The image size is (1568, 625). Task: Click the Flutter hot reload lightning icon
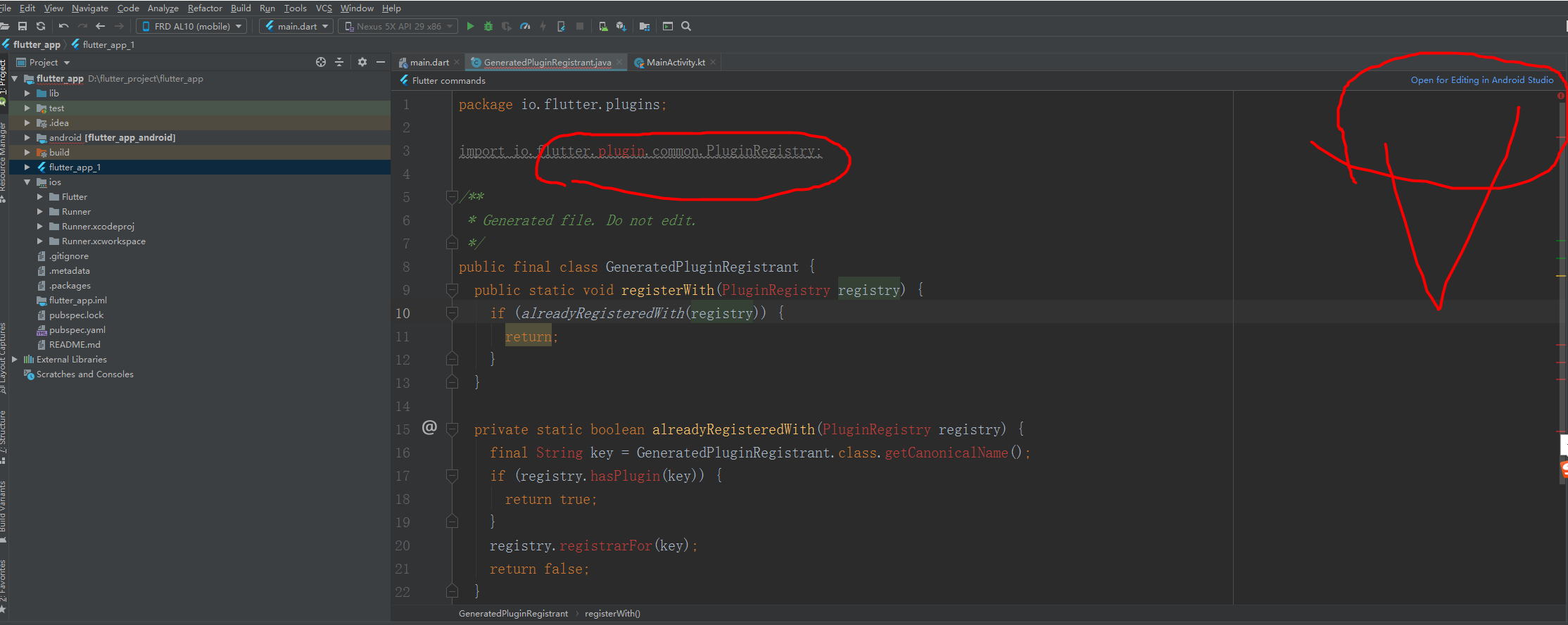[543, 26]
